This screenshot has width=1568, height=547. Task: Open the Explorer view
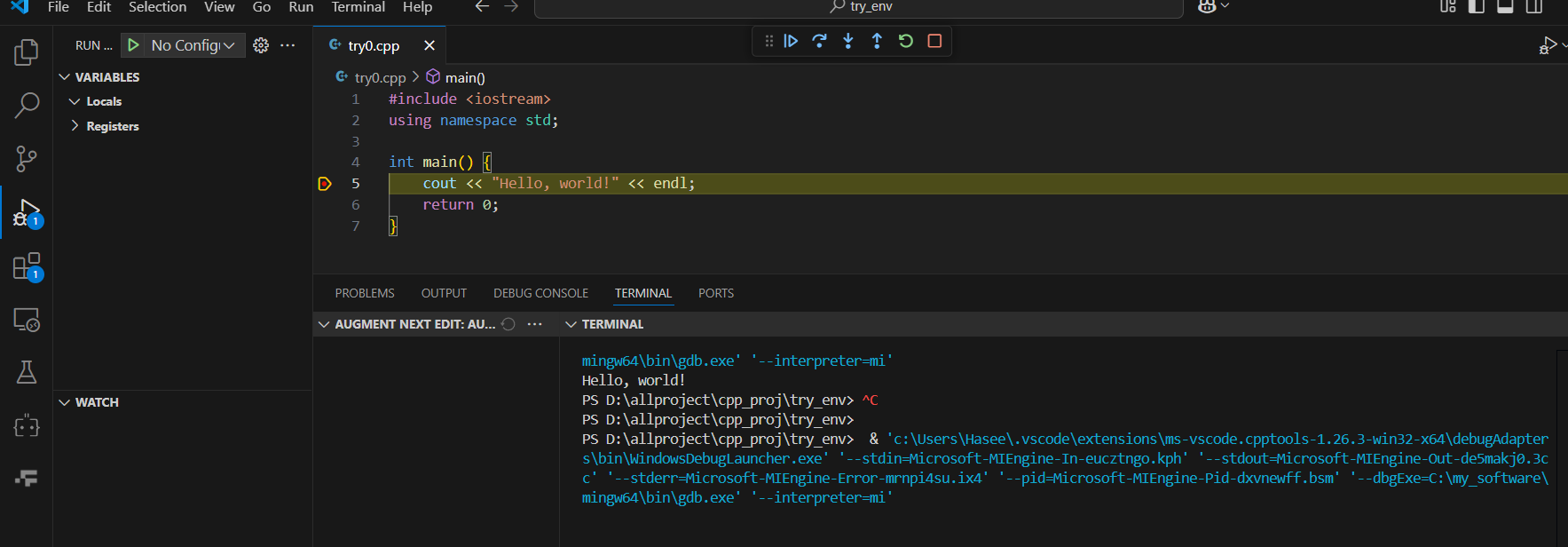(27, 52)
